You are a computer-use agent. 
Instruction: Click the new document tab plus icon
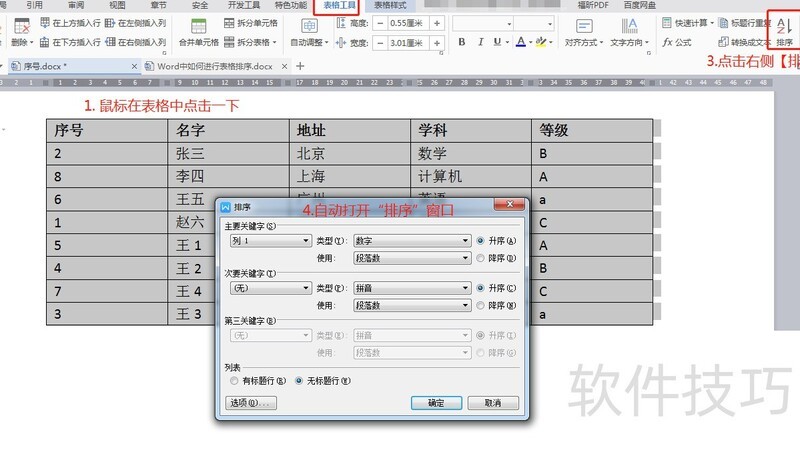[299, 66]
